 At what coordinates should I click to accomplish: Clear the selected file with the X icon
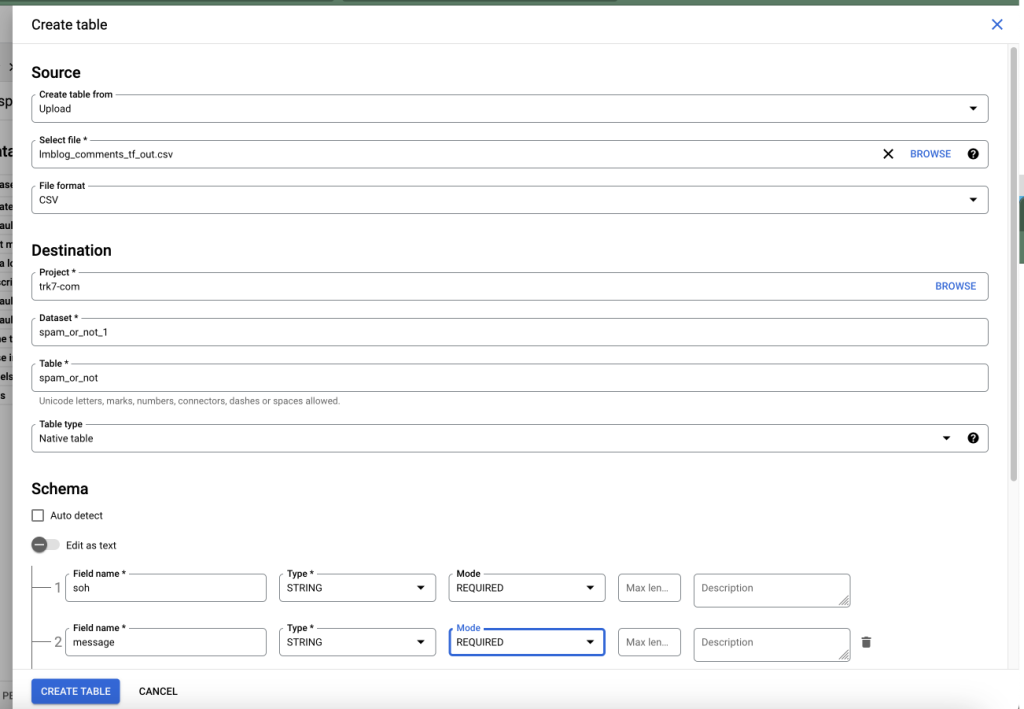888,154
